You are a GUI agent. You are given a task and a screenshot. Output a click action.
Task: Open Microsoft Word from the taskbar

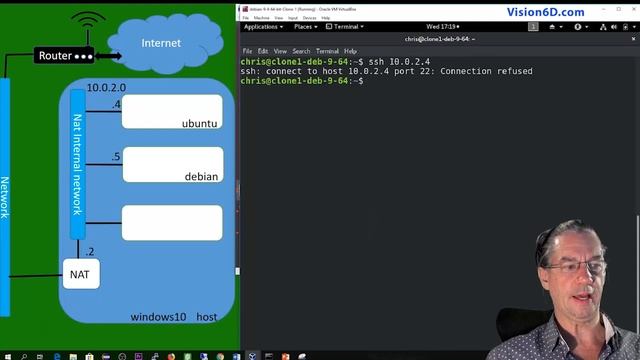point(236,356)
